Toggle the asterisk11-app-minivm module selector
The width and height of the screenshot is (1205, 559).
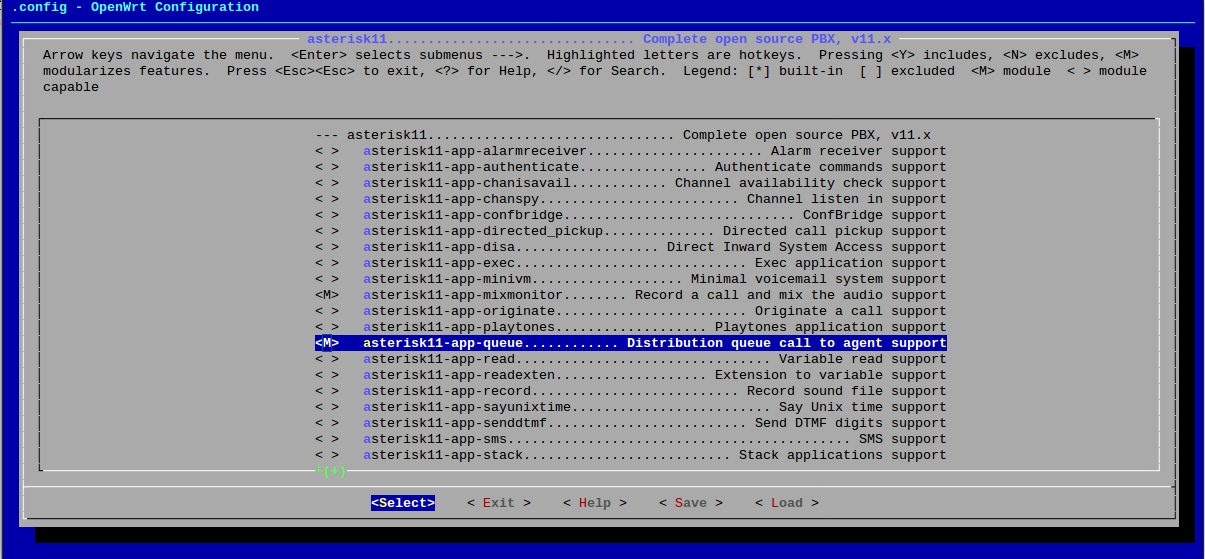click(327, 279)
